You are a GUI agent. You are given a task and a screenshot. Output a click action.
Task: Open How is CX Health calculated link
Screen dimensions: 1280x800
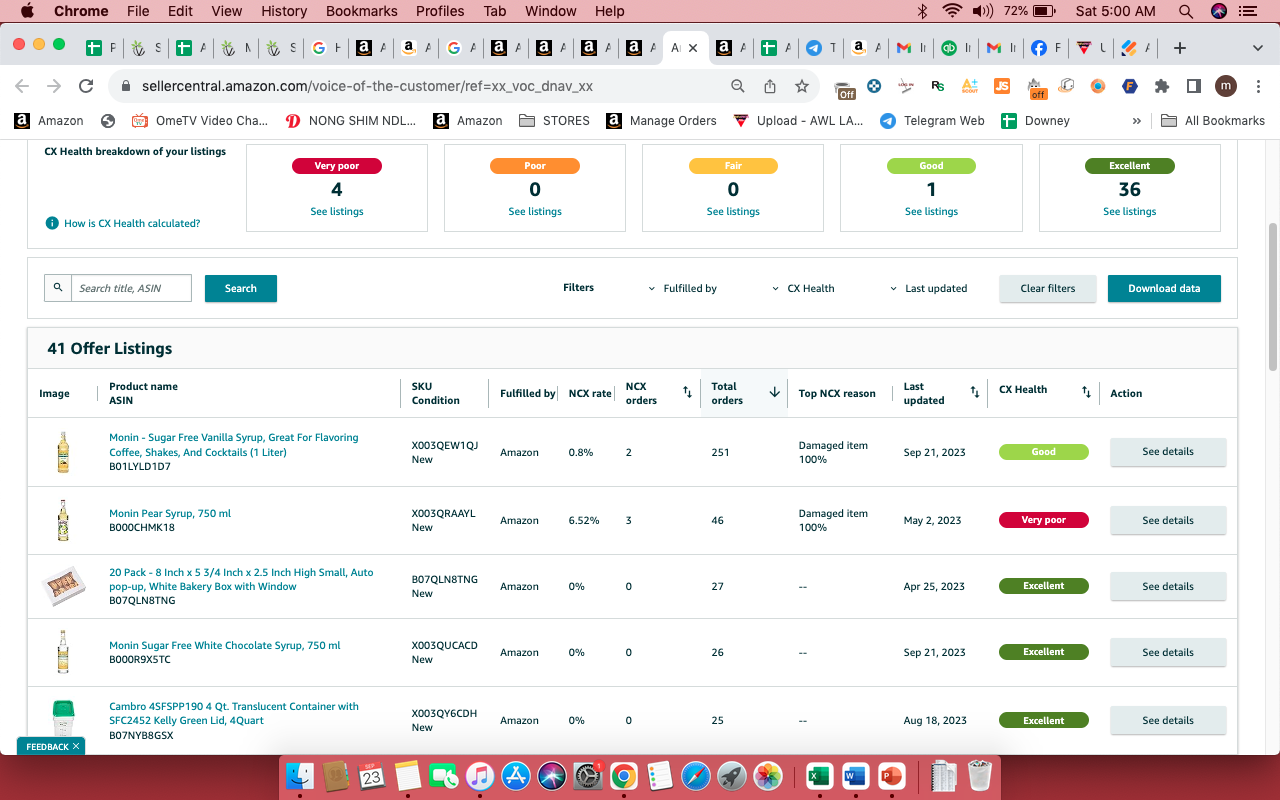click(132, 223)
